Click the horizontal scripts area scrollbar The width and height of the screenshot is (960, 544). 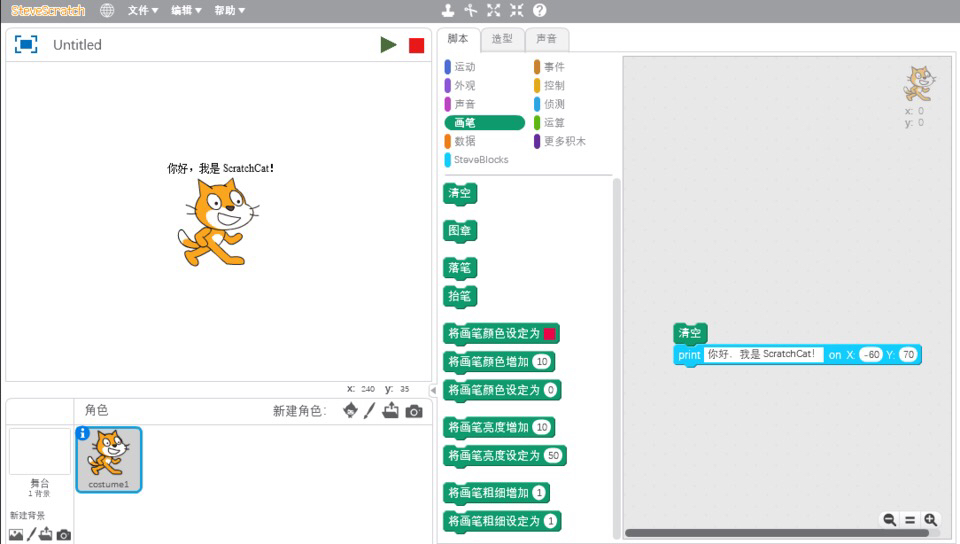point(776,533)
